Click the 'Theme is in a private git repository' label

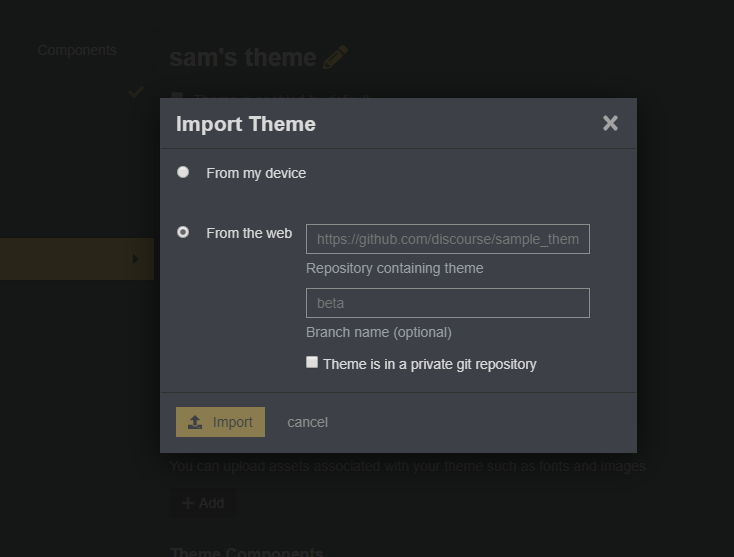pos(429,364)
